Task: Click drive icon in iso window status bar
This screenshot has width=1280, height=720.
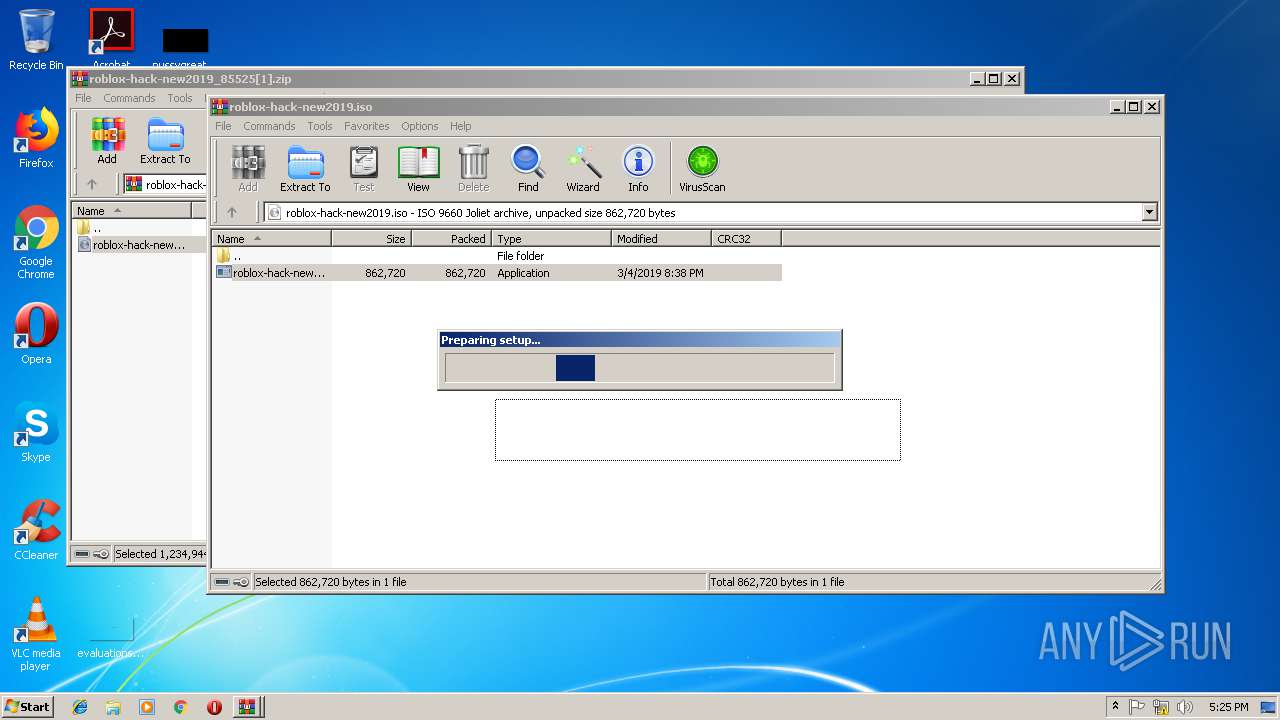Action: [x=222, y=582]
